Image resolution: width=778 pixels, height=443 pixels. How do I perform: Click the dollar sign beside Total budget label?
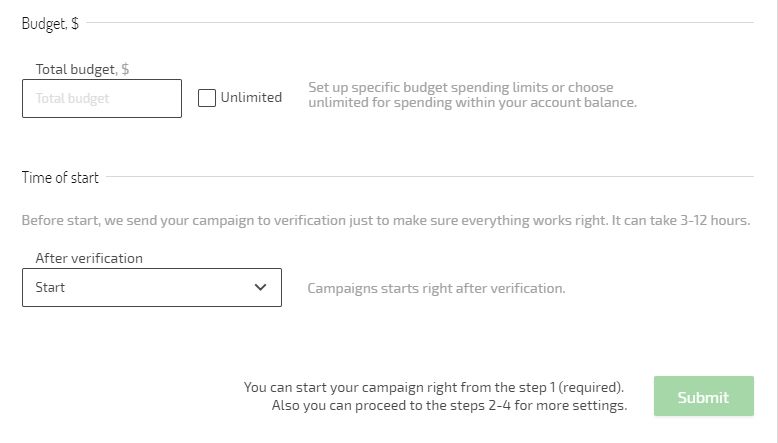[x=125, y=69]
